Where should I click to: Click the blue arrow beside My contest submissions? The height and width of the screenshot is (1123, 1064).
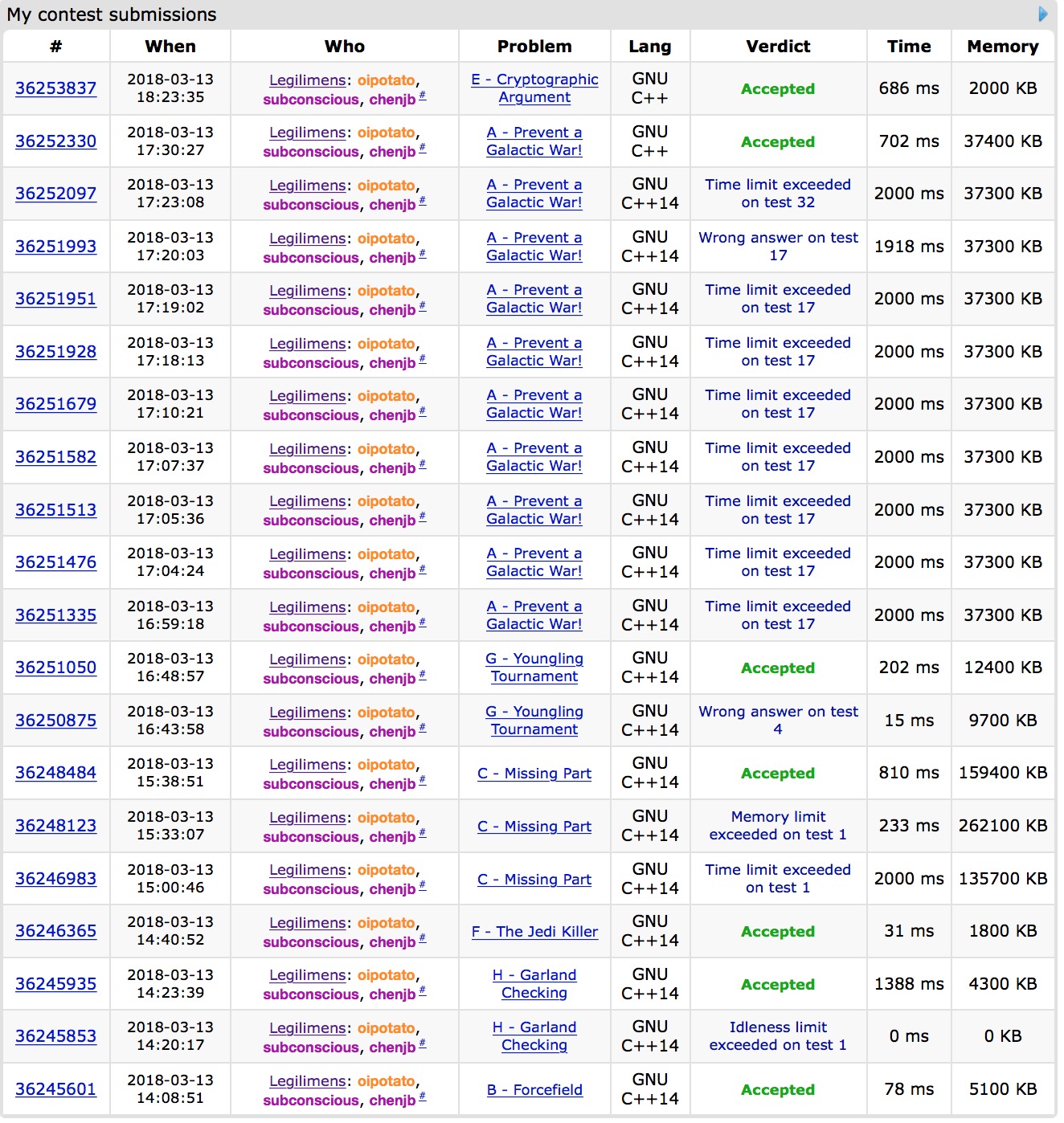coord(1042,14)
